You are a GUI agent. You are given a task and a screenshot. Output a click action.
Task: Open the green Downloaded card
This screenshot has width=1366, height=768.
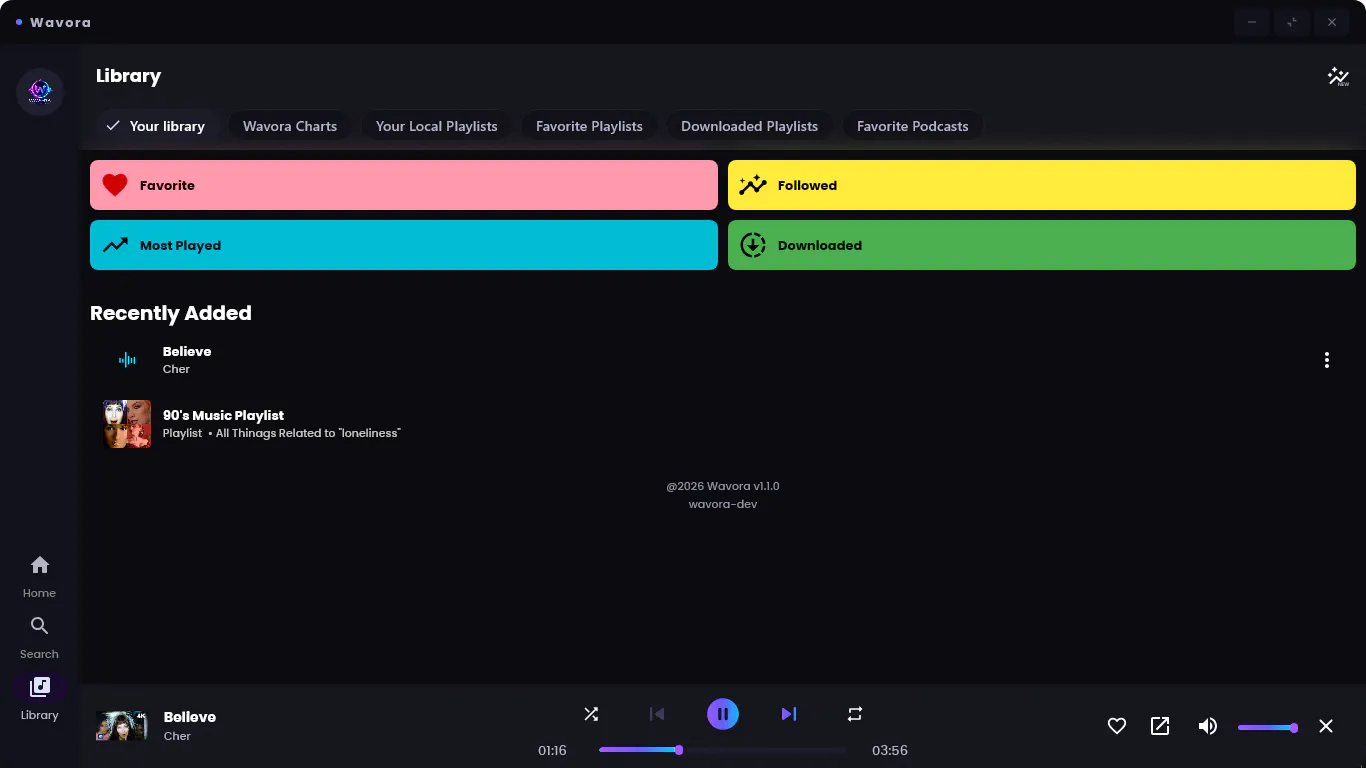pos(1042,245)
